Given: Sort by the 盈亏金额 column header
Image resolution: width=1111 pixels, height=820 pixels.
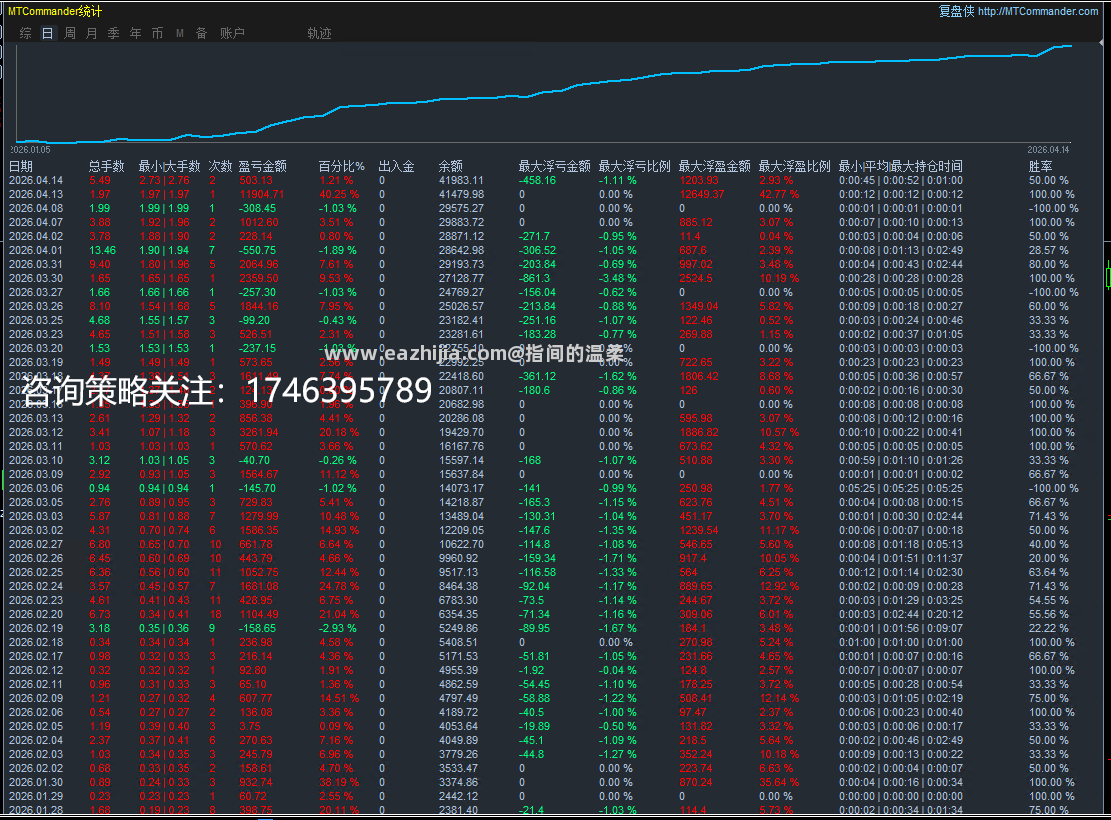Looking at the screenshot, I should tap(262, 167).
